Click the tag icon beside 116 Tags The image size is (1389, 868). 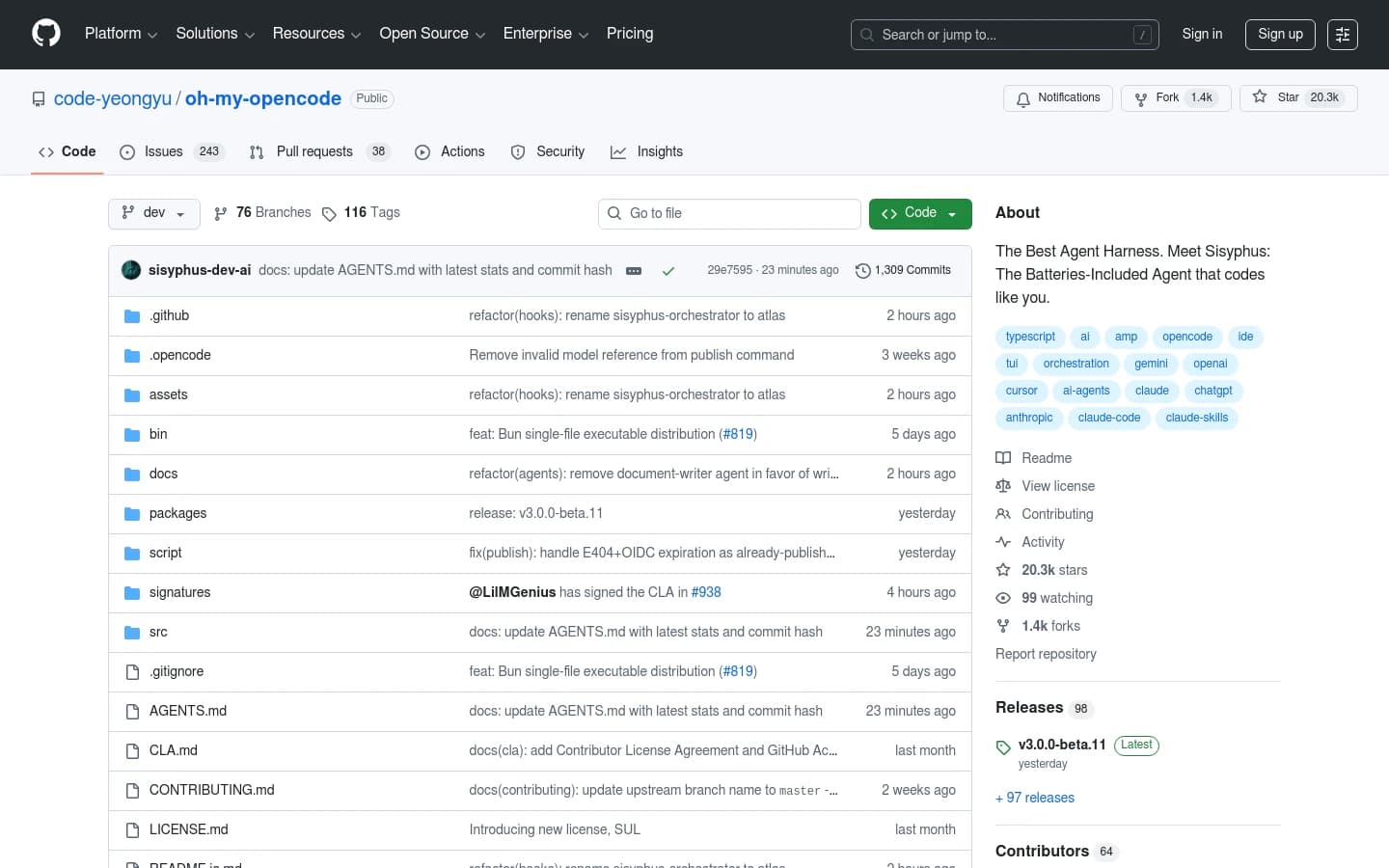[329, 213]
